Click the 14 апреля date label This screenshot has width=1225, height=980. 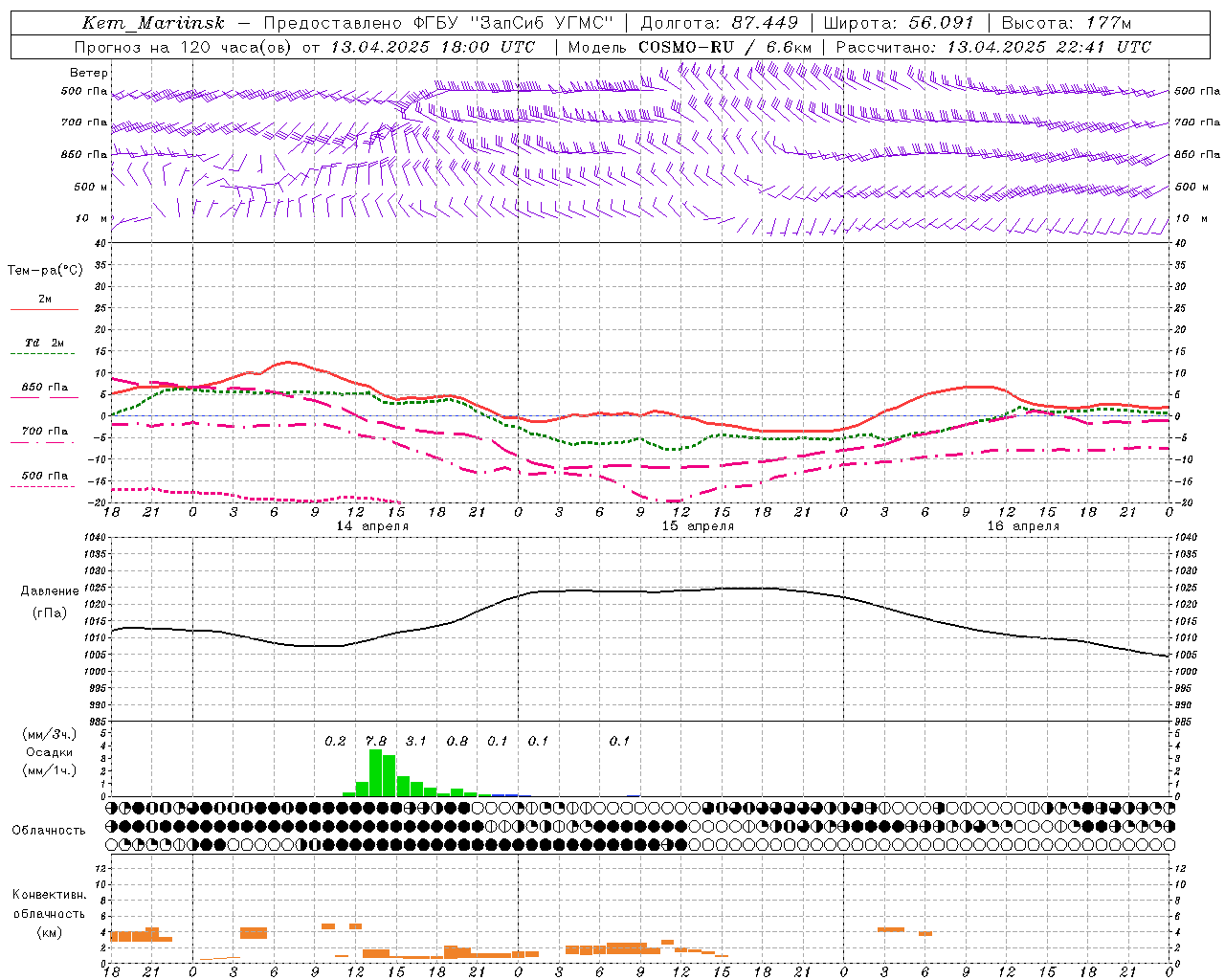click(x=373, y=526)
